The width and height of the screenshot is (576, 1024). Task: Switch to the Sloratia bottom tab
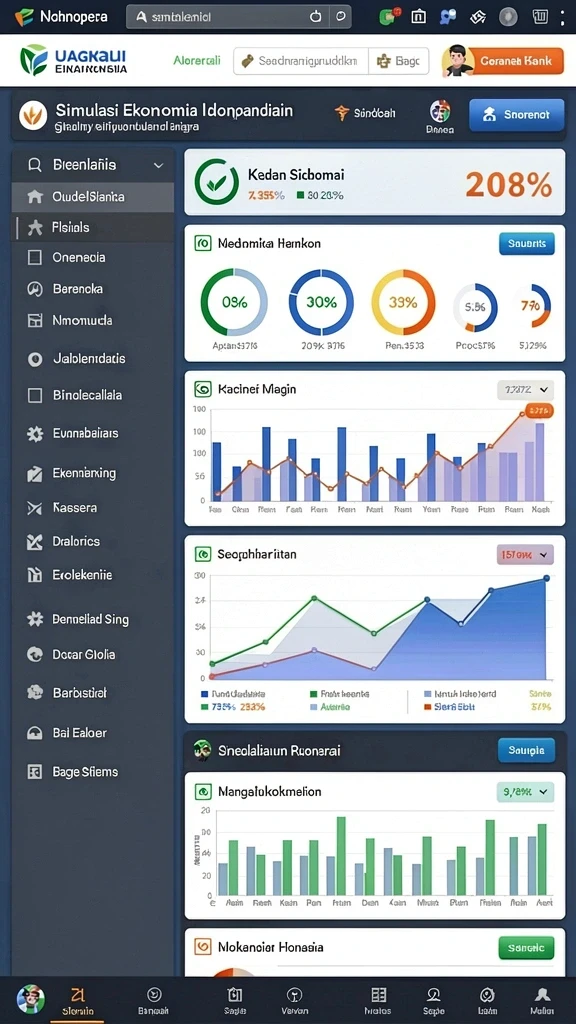(x=78, y=1000)
